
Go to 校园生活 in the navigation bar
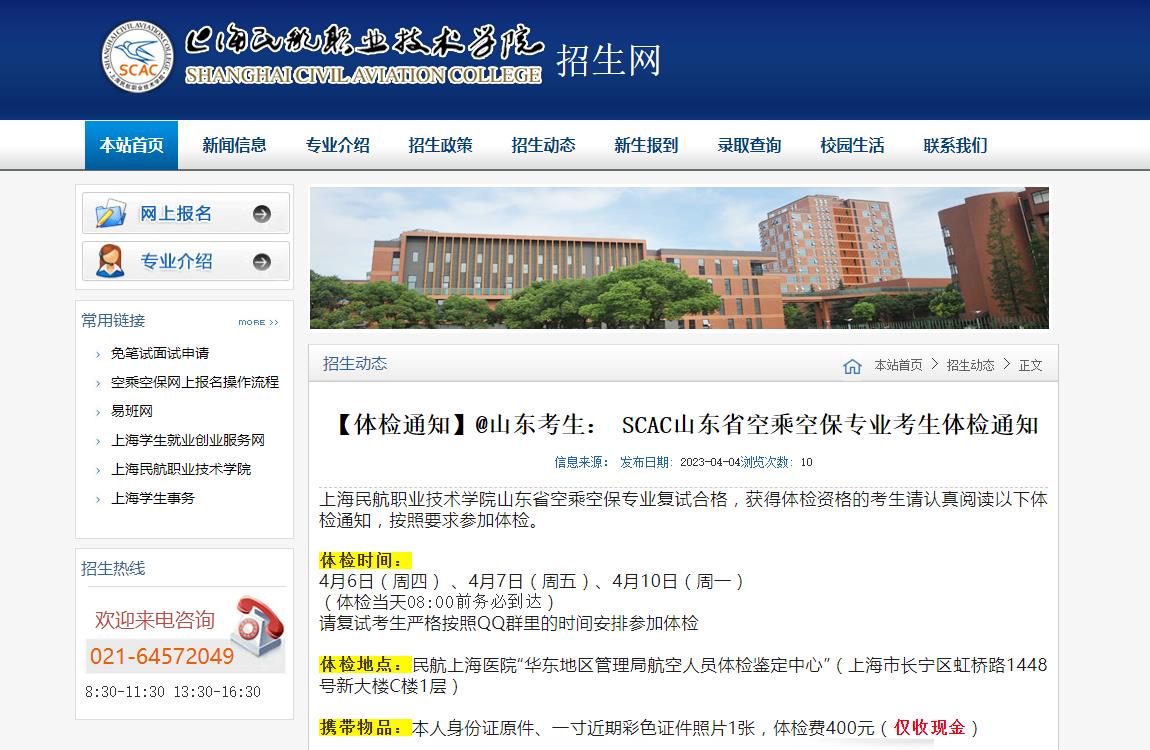(x=852, y=145)
